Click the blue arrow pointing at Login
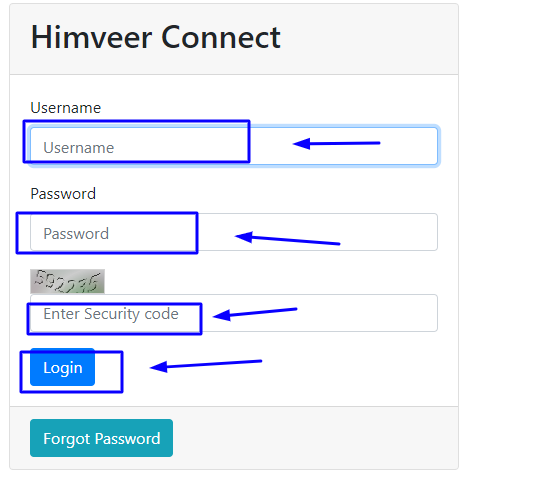Viewport: 546px width, 487px height. 206,366
